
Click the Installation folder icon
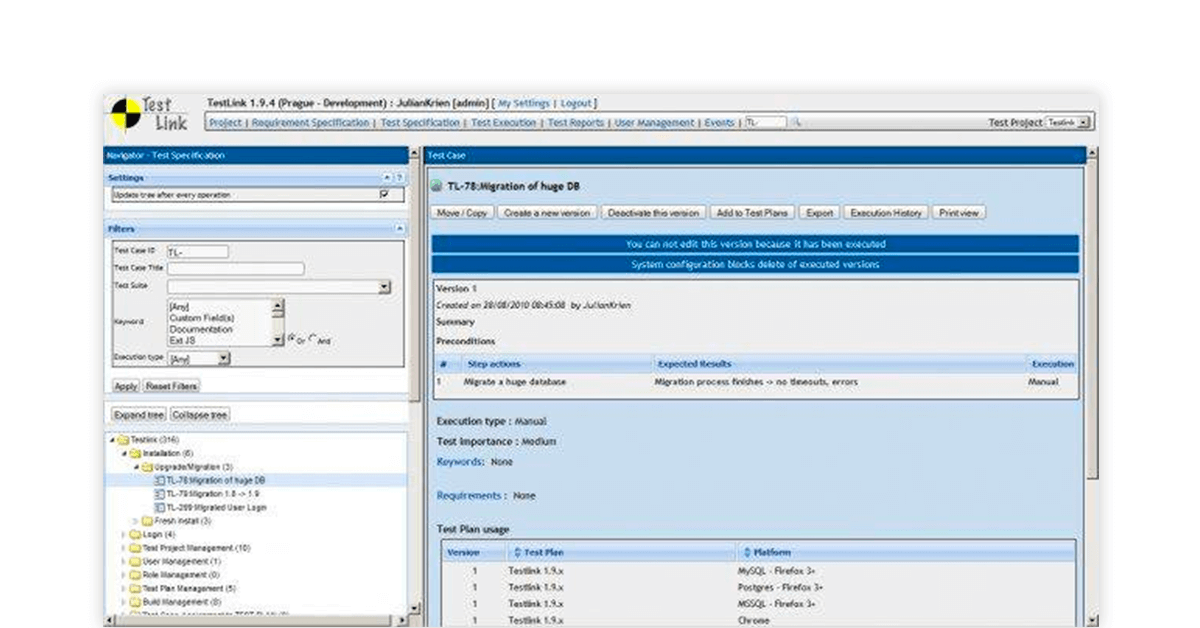click(134, 453)
